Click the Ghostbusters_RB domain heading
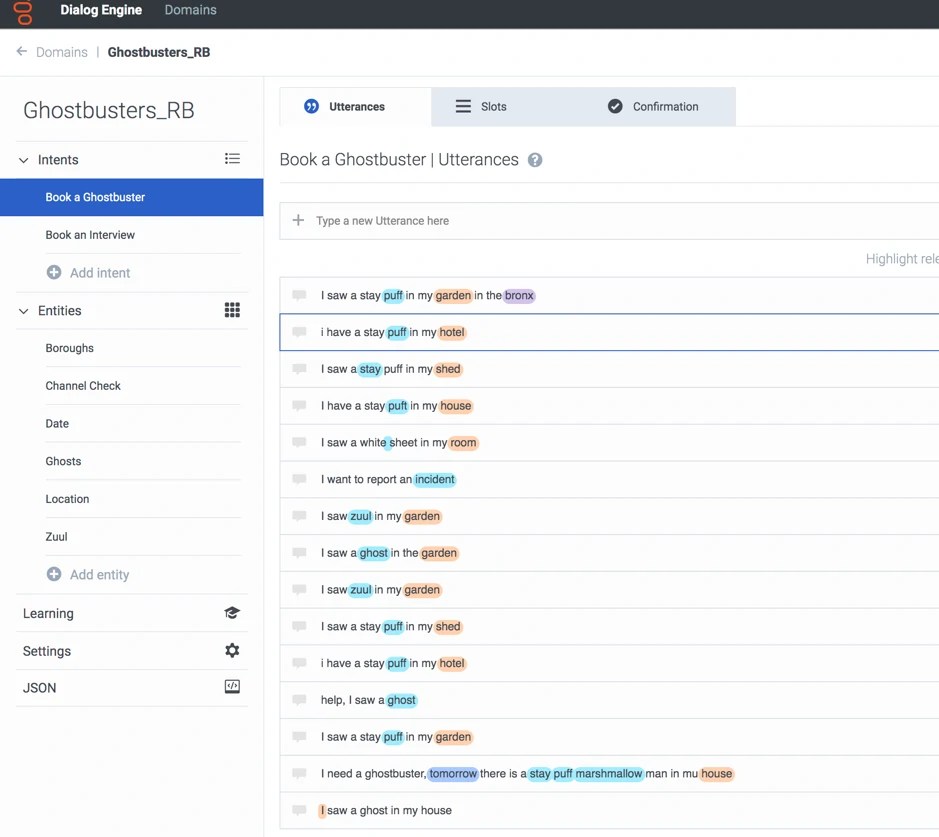The image size is (939, 837). pos(109,110)
